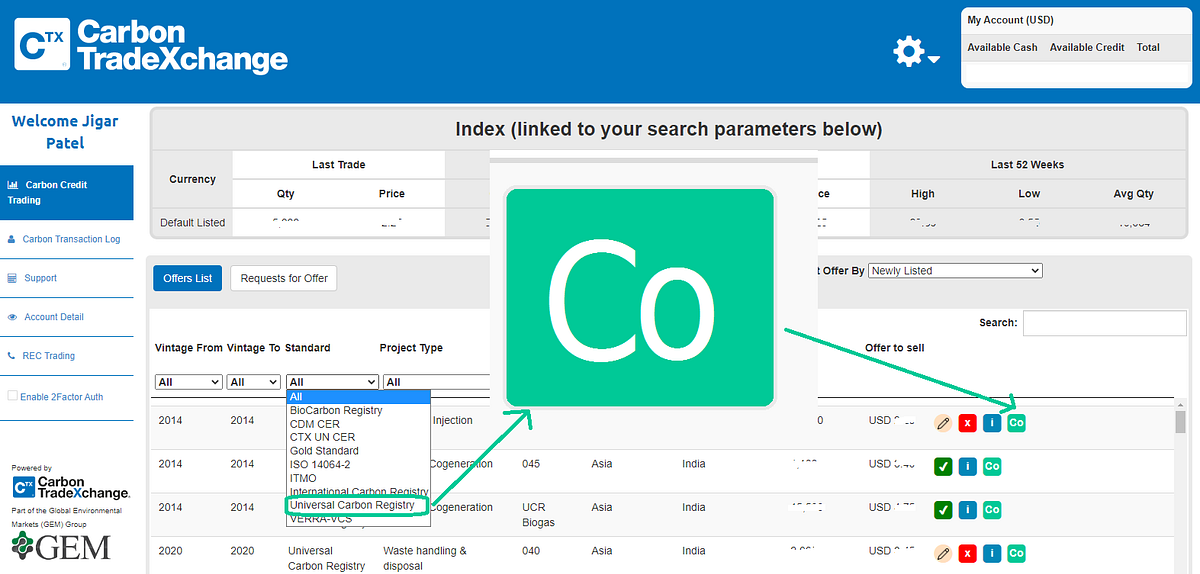Screen dimensions: 1200x574
Task: Open the Project Type filter dropdown
Action: pyautogui.click(x=435, y=382)
